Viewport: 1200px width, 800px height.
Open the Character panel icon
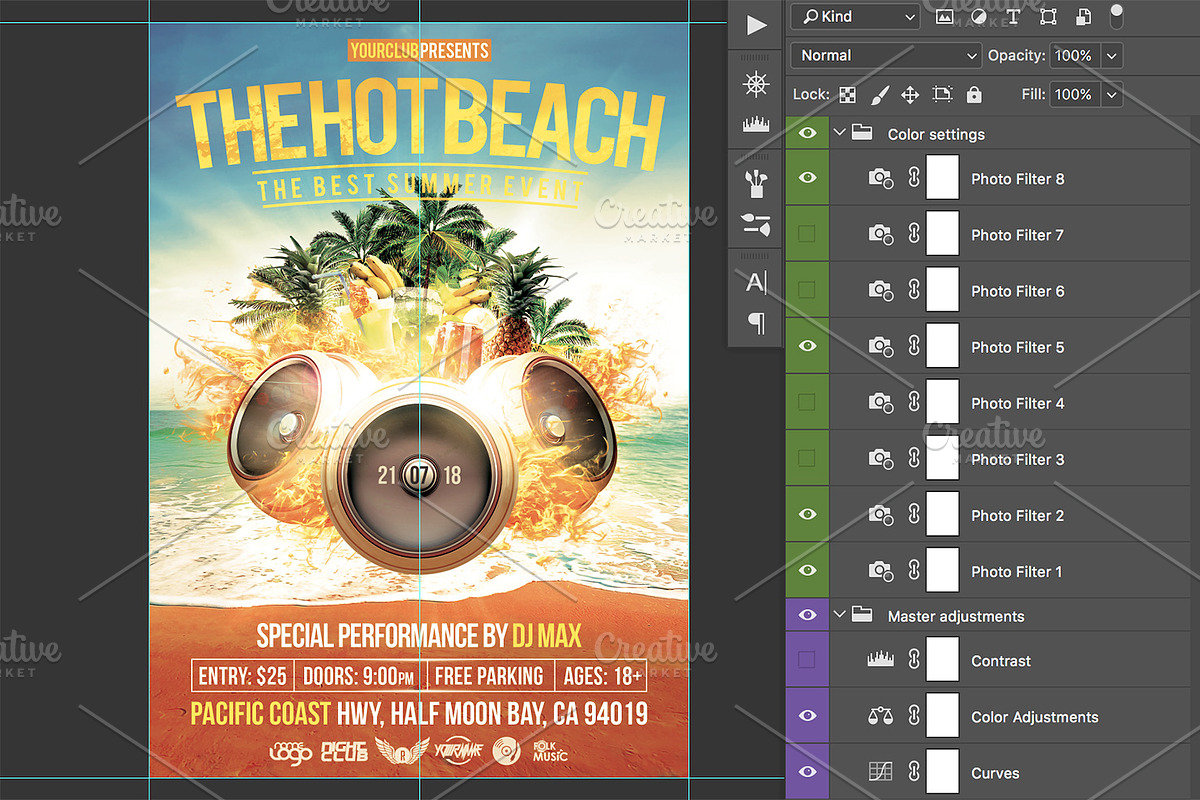click(x=757, y=283)
